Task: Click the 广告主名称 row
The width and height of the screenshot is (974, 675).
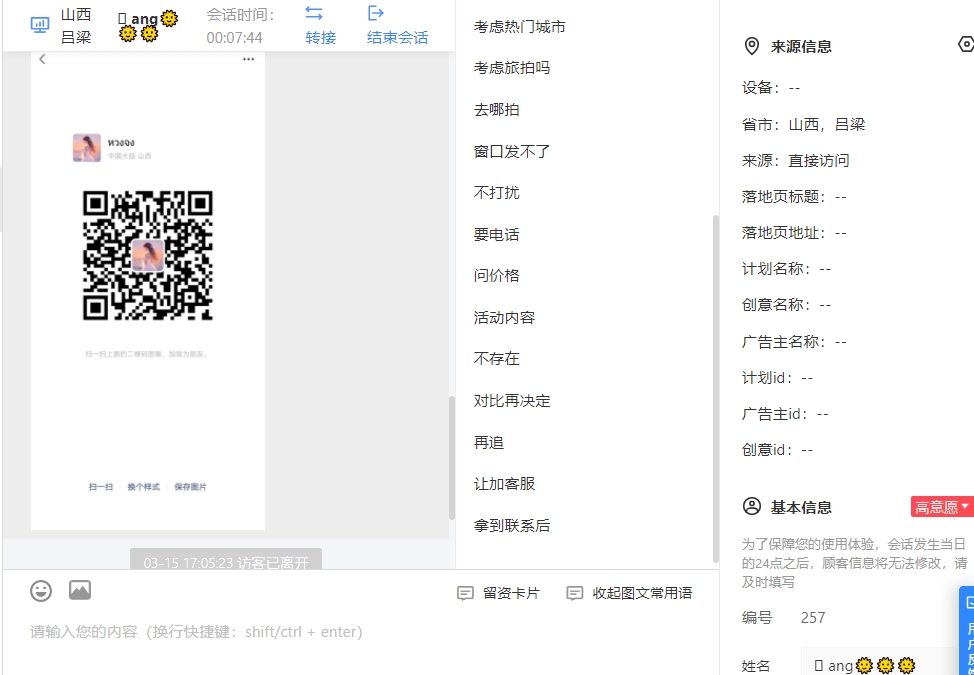Action: click(794, 342)
